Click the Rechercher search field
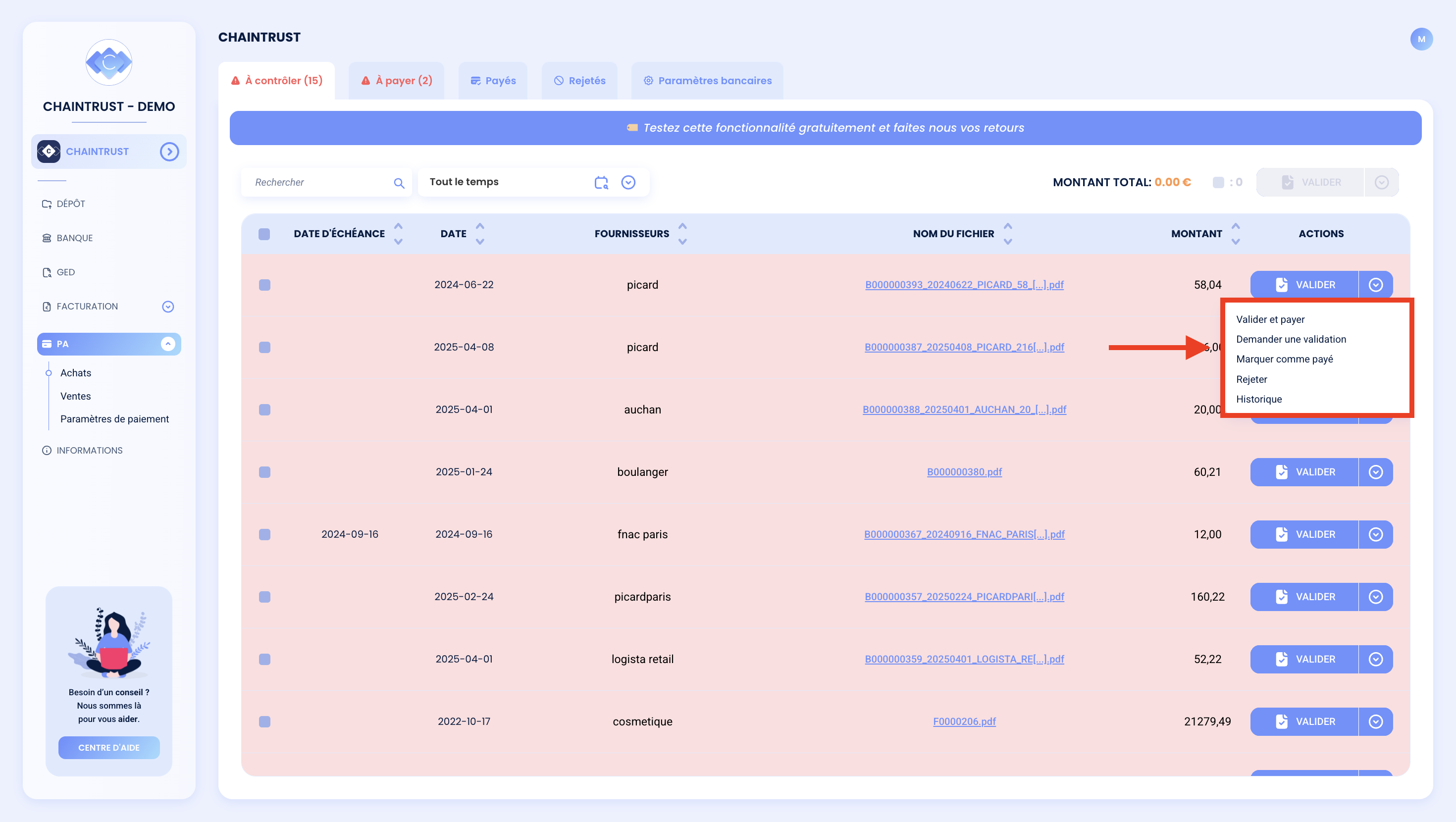Image resolution: width=1456 pixels, height=822 pixels. [x=327, y=182]
